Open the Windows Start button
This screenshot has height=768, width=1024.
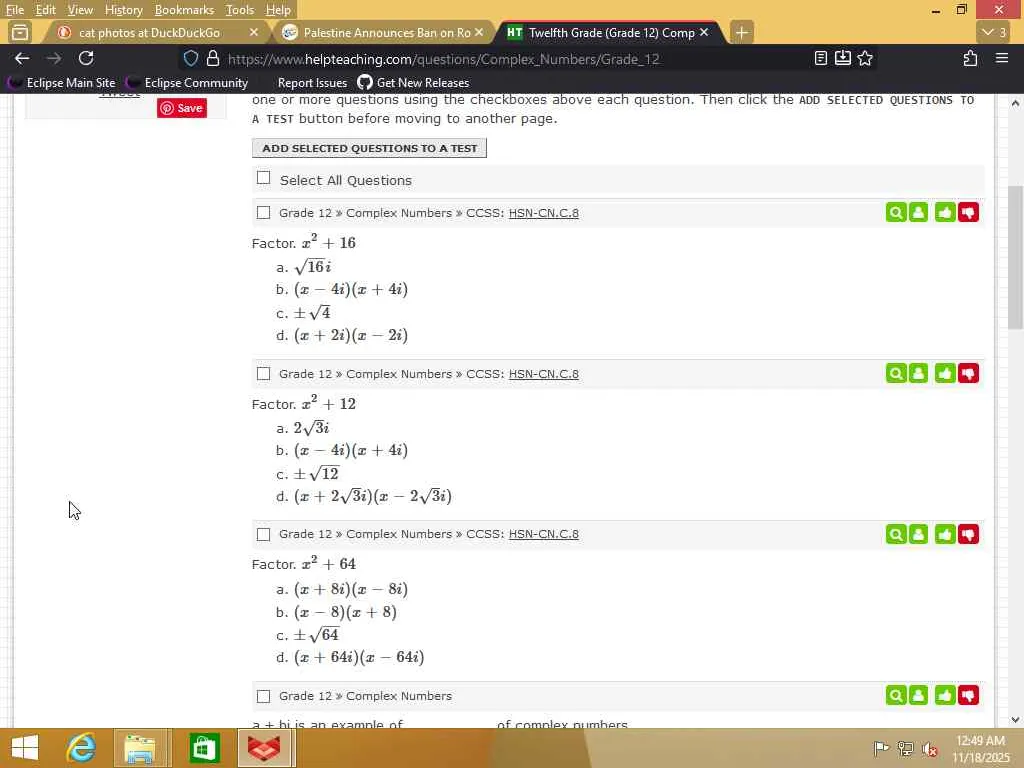coord(25,748)
